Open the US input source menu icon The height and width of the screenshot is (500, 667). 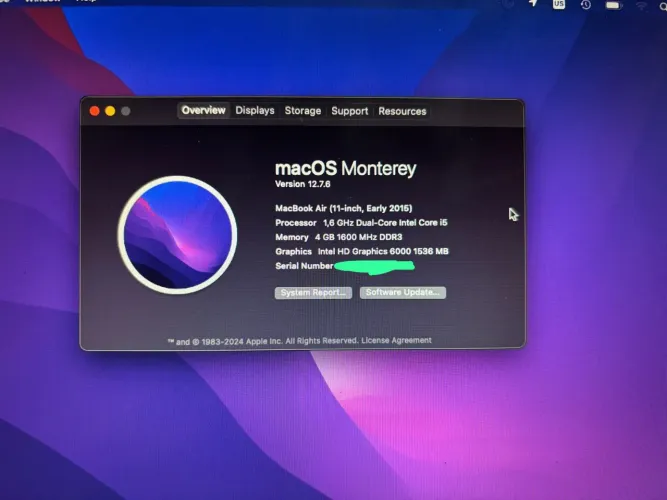[x=559, y=4]
